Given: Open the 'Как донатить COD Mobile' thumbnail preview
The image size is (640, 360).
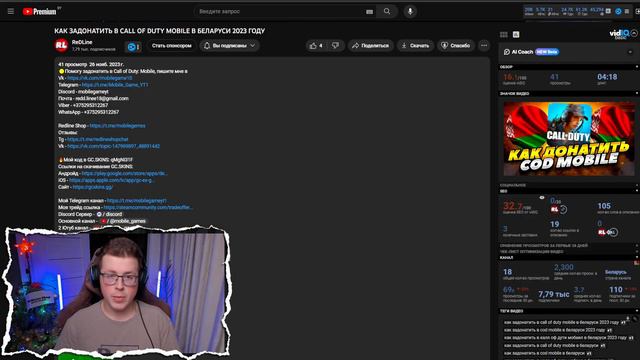Looking at the screenshot, I should (569, 139).
